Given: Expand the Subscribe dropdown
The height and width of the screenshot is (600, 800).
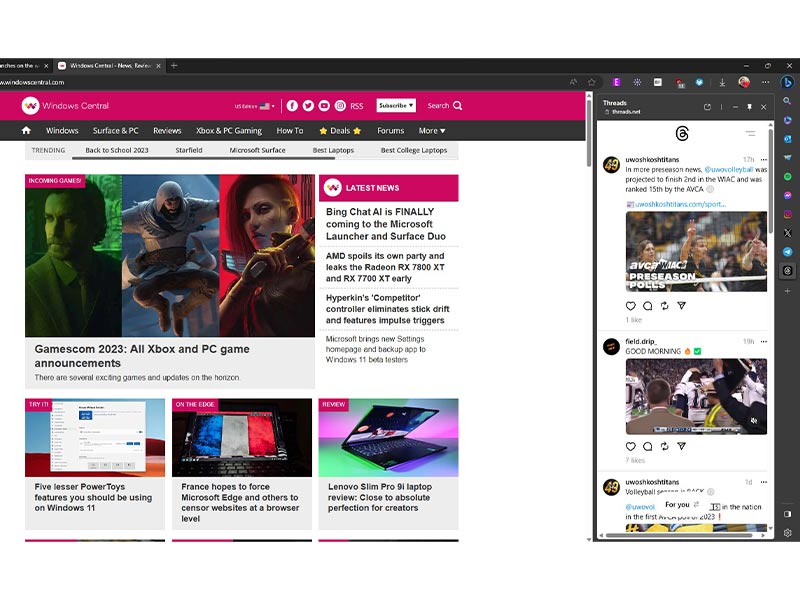Looking at the screenshot, I should click(396, 106).
